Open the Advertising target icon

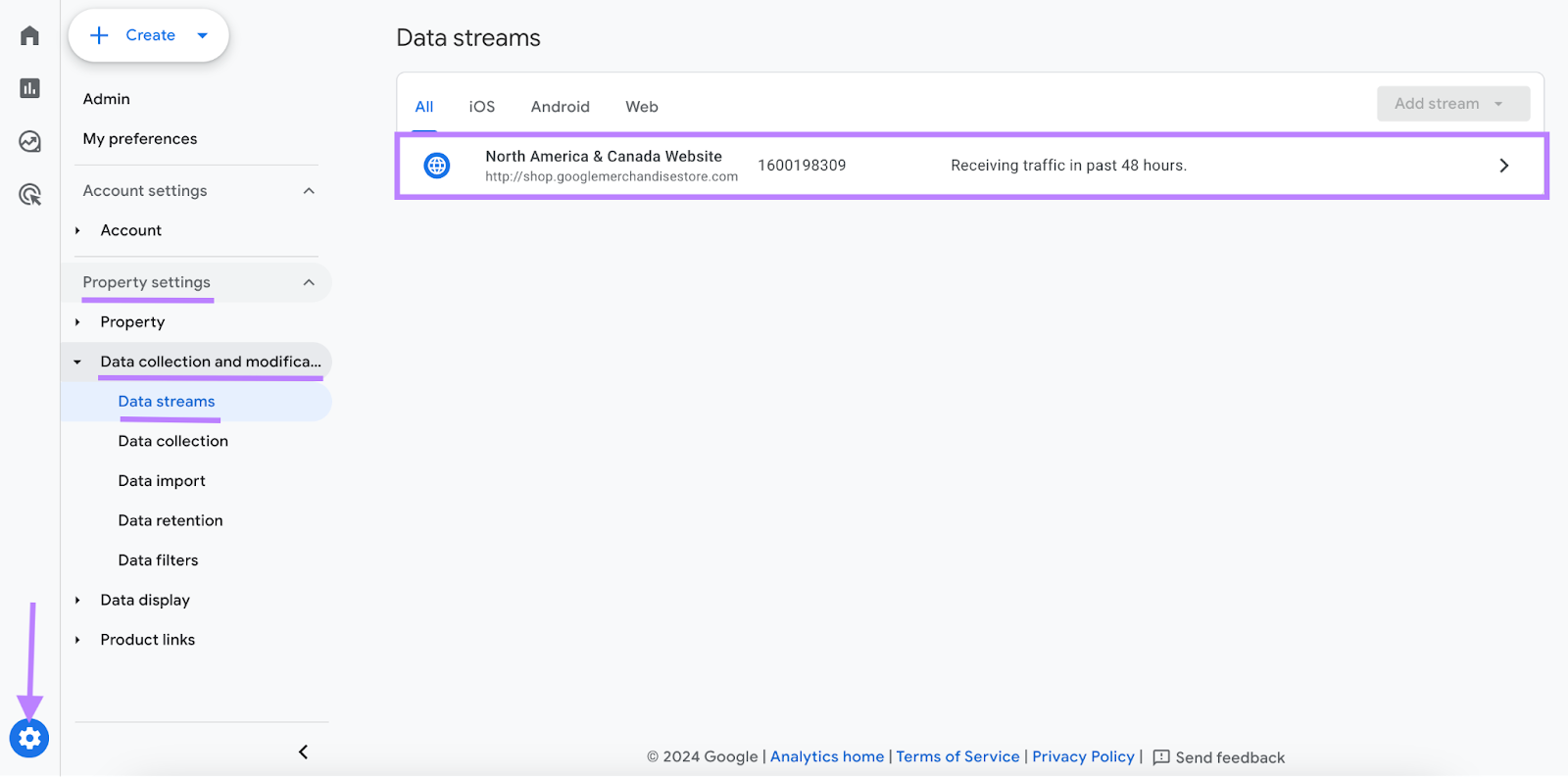click(x=30, y=194)
